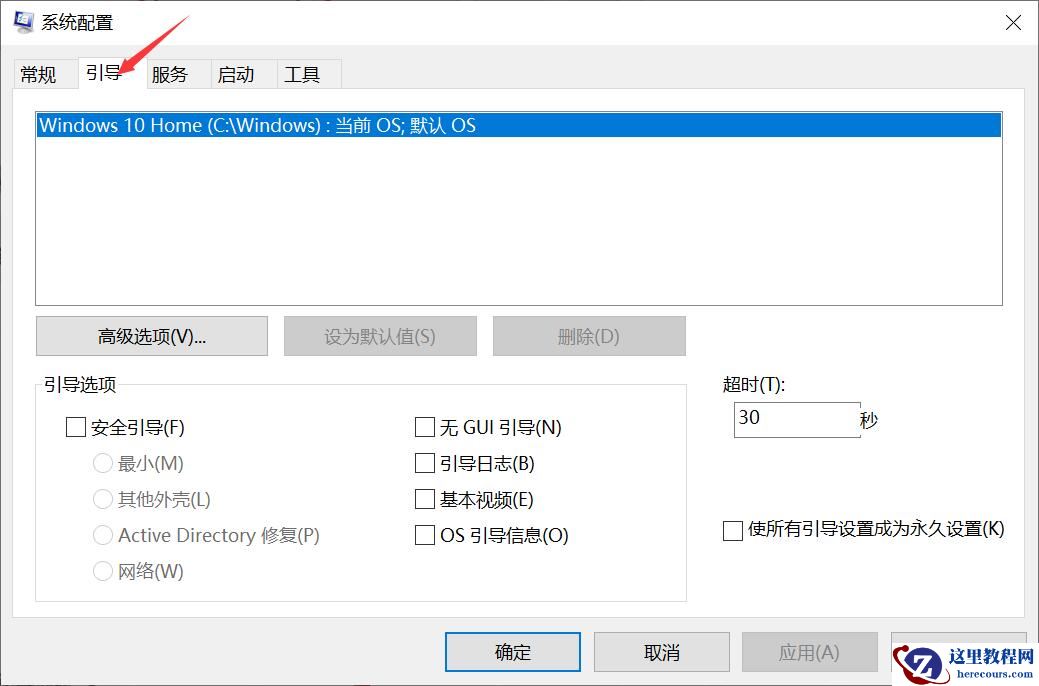Switch to the 启动 tab
Screen dimensions: 1039x686
click(240, 73)
